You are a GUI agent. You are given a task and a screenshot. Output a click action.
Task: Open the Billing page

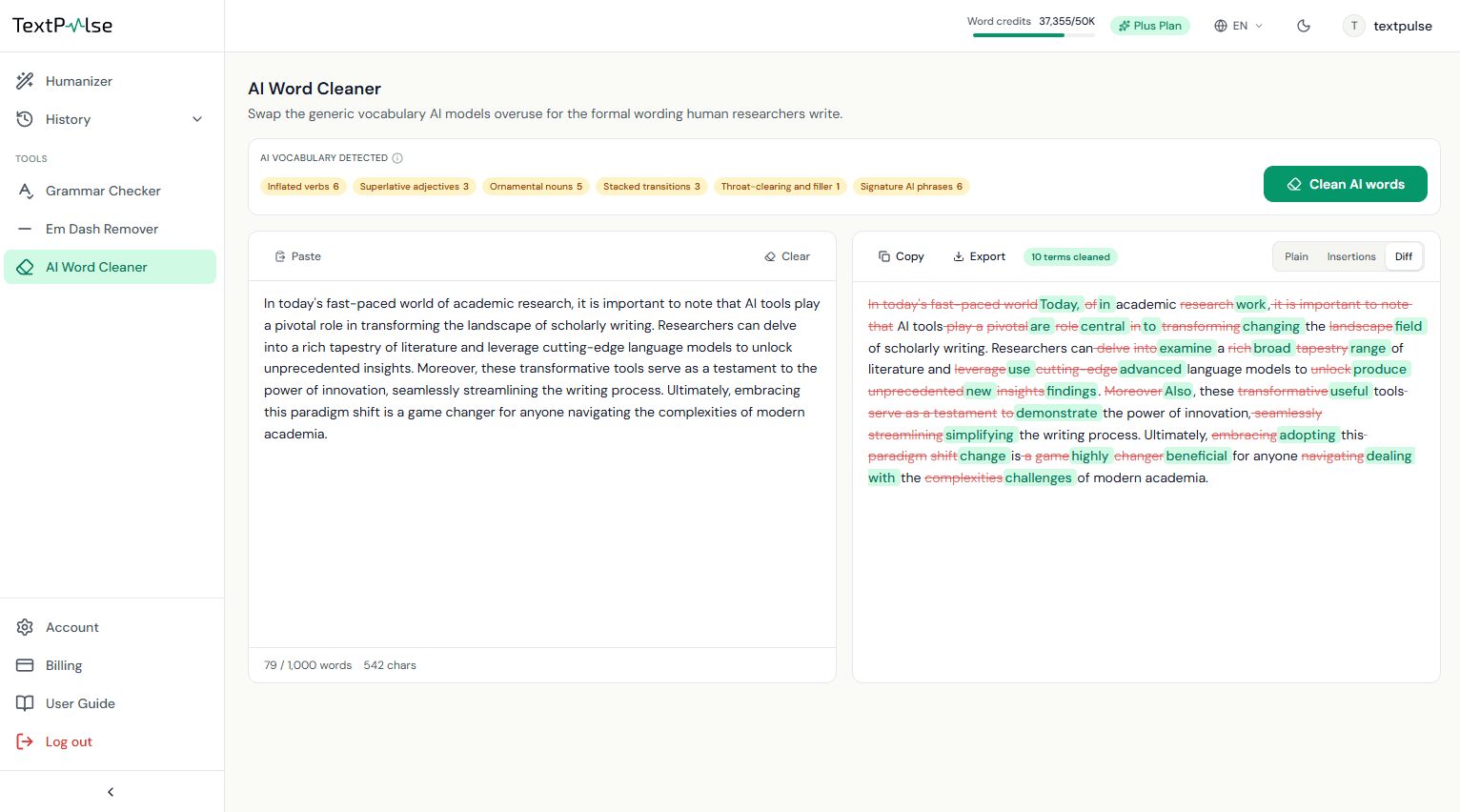(x=110, y=665)
